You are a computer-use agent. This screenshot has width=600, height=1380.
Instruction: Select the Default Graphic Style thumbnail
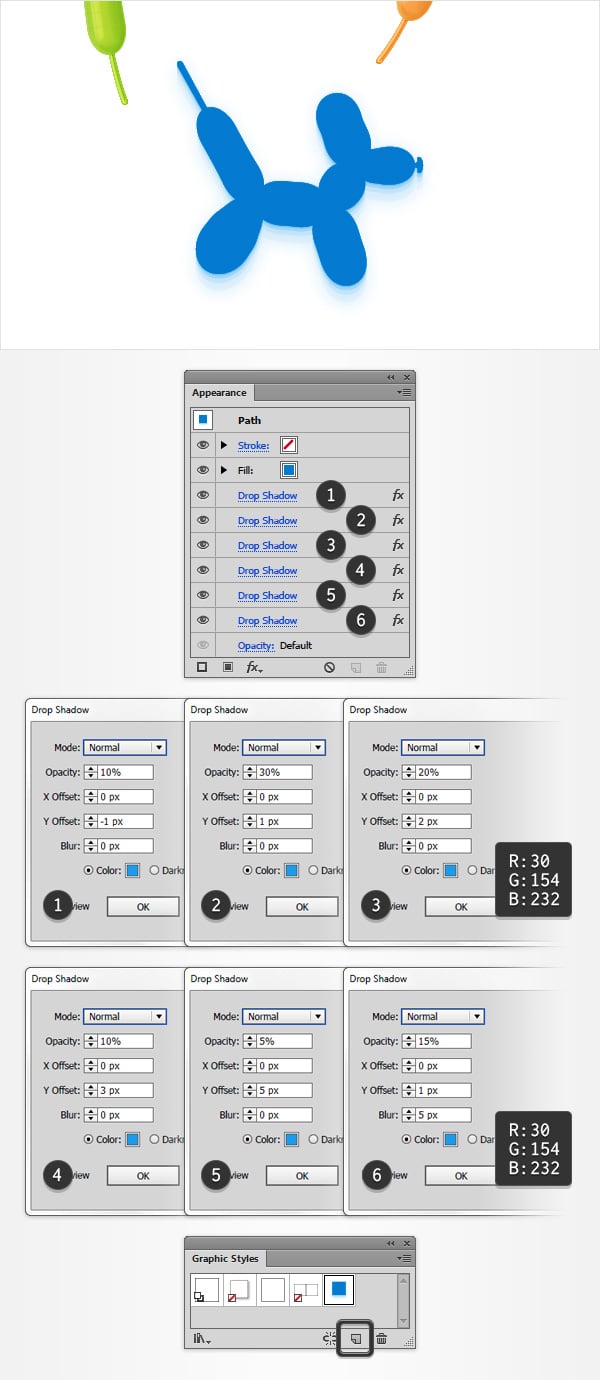206,1289
